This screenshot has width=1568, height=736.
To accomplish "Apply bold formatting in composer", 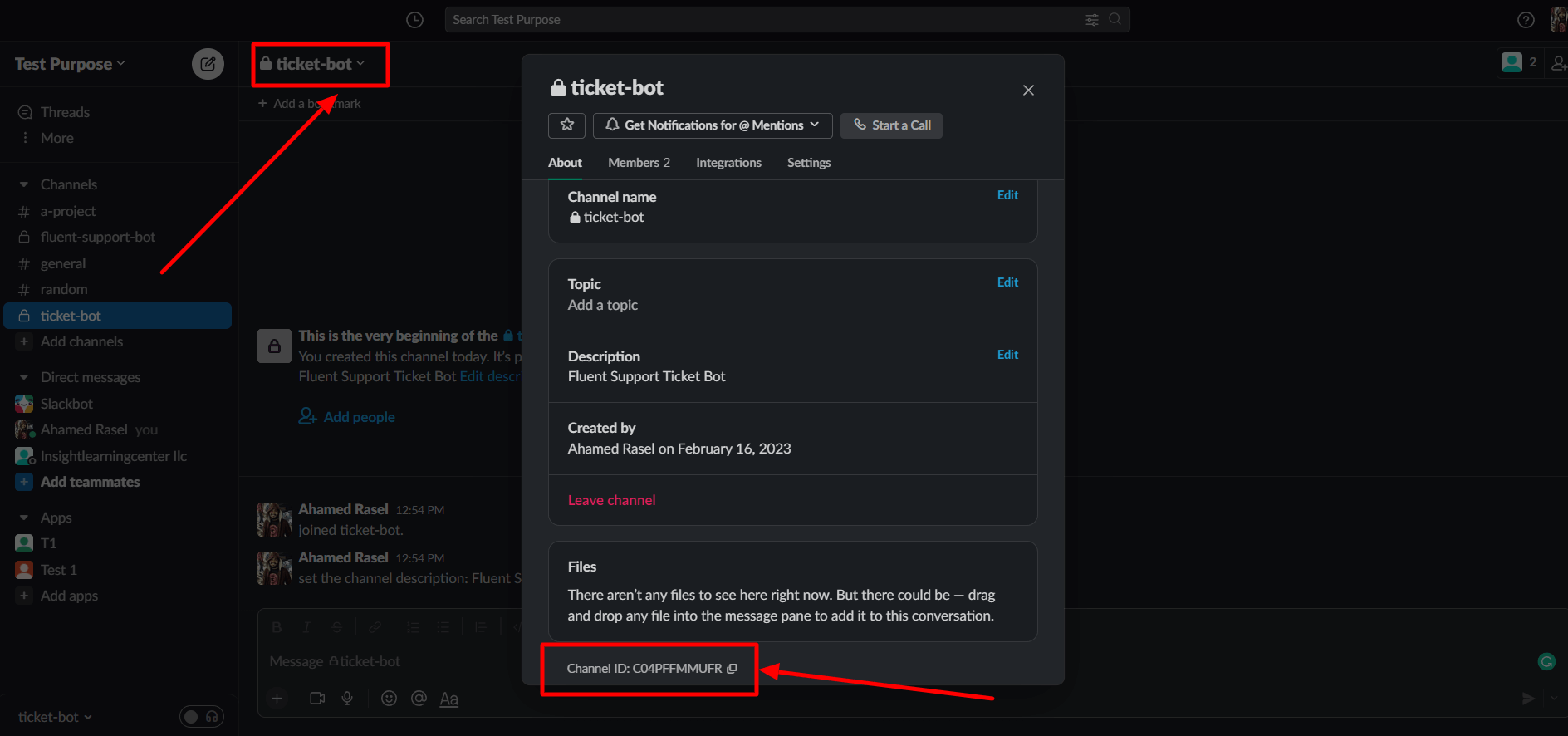I will click(x=277, y=627).
